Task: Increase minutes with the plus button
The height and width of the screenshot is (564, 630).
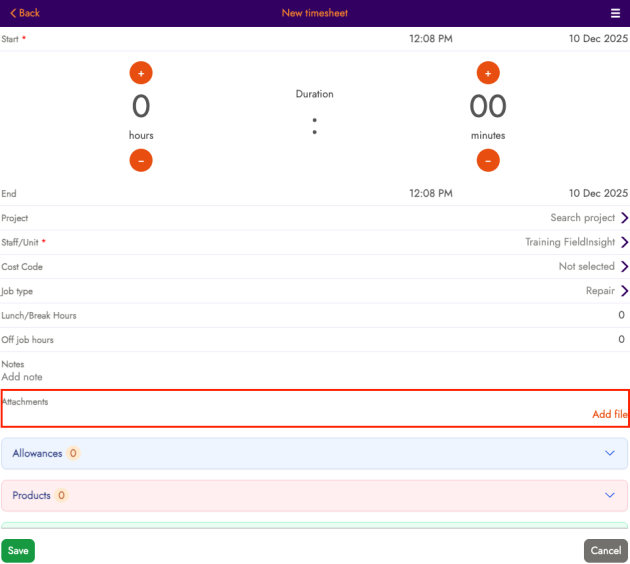Action: tap(488, 73)
